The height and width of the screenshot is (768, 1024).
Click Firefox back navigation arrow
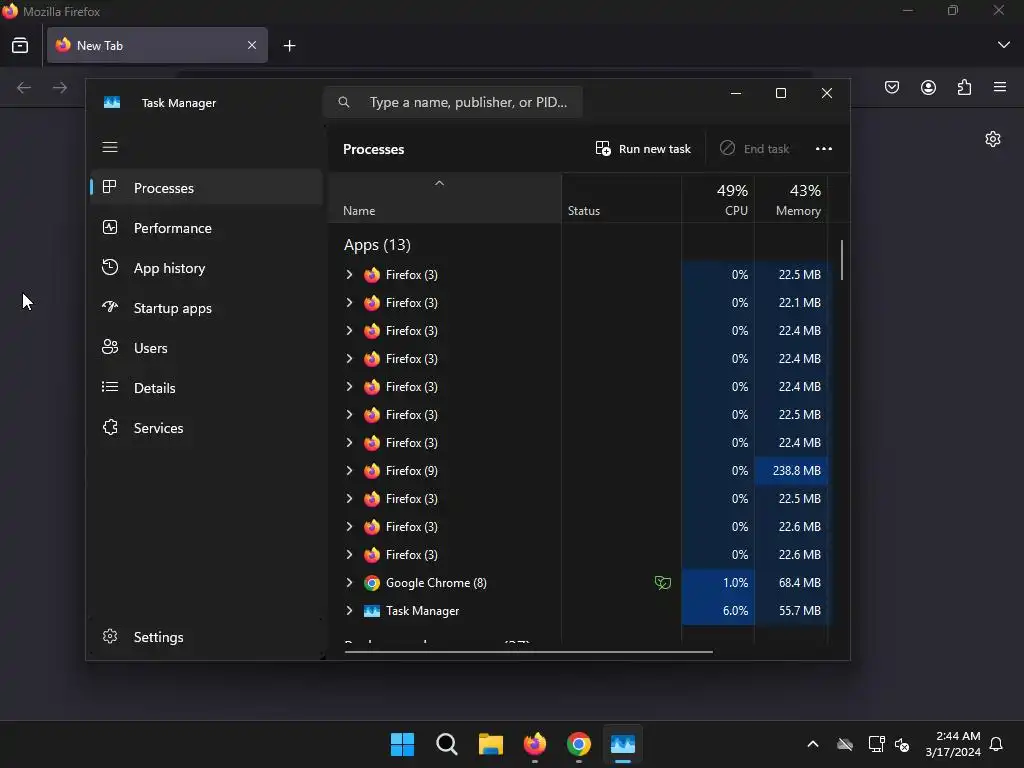point(24,88)
